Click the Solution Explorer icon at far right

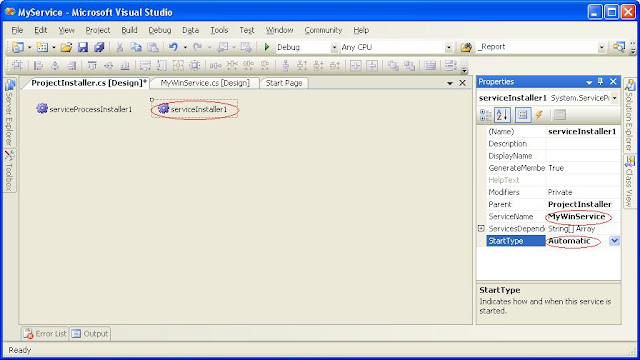pos(630,85)
